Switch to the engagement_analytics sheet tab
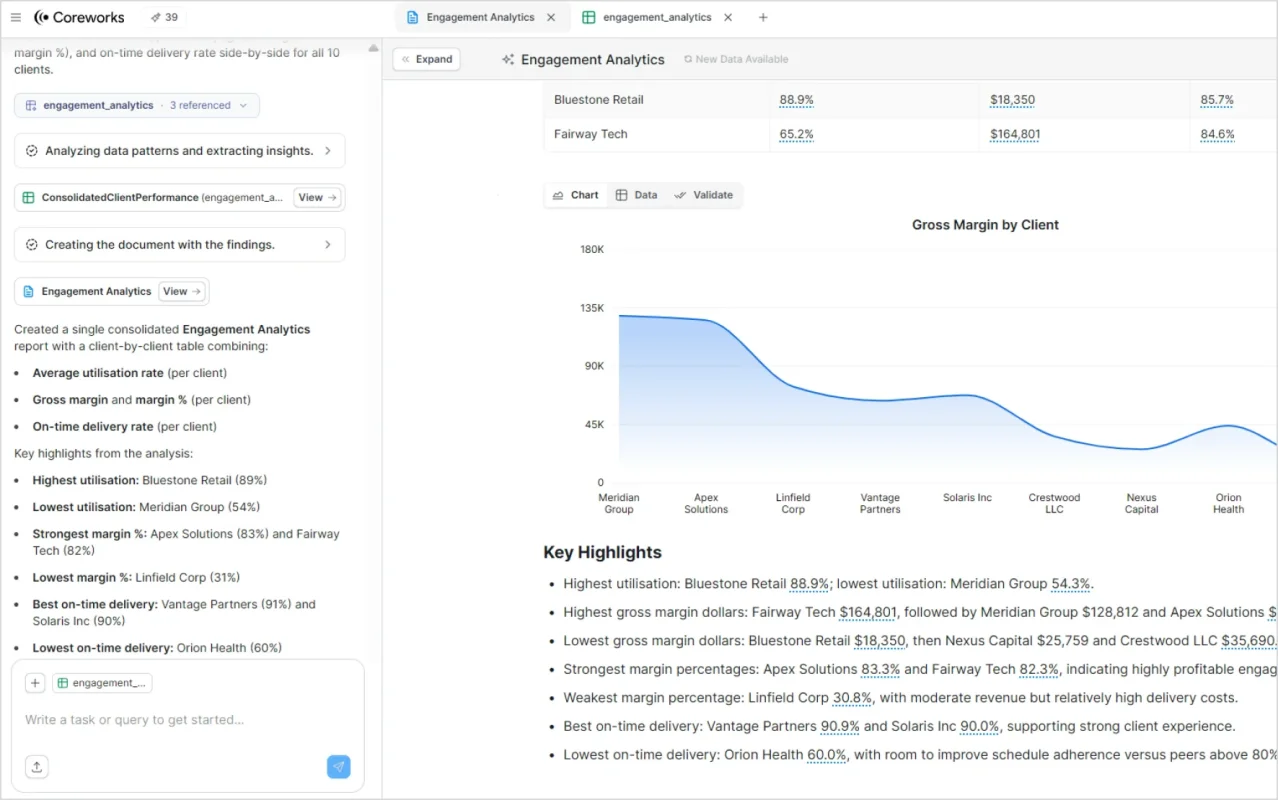Viewport: 1278px width, 800px height. (655, 17)
